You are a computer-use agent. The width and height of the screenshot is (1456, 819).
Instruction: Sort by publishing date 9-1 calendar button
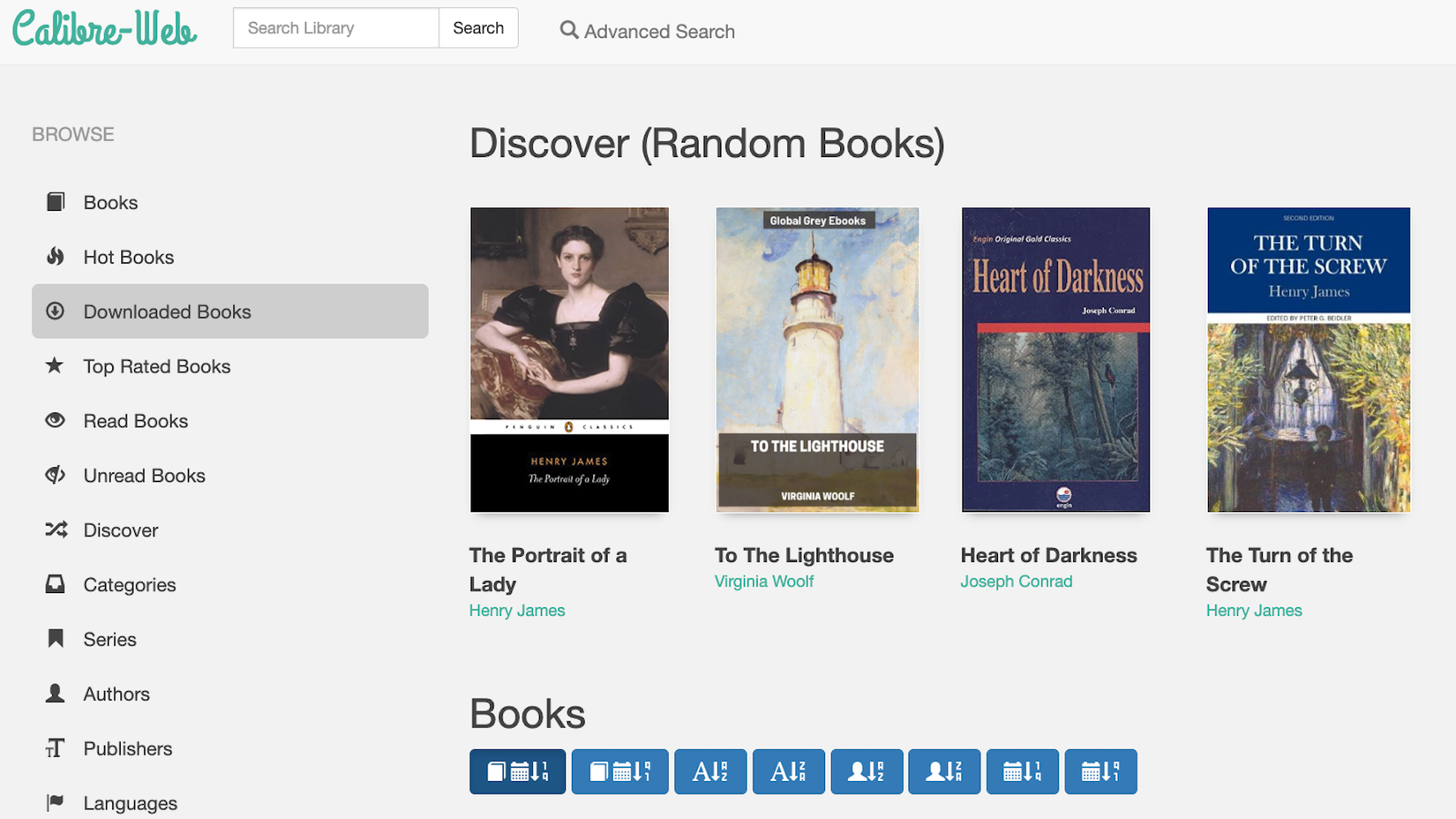point(1100,771)
